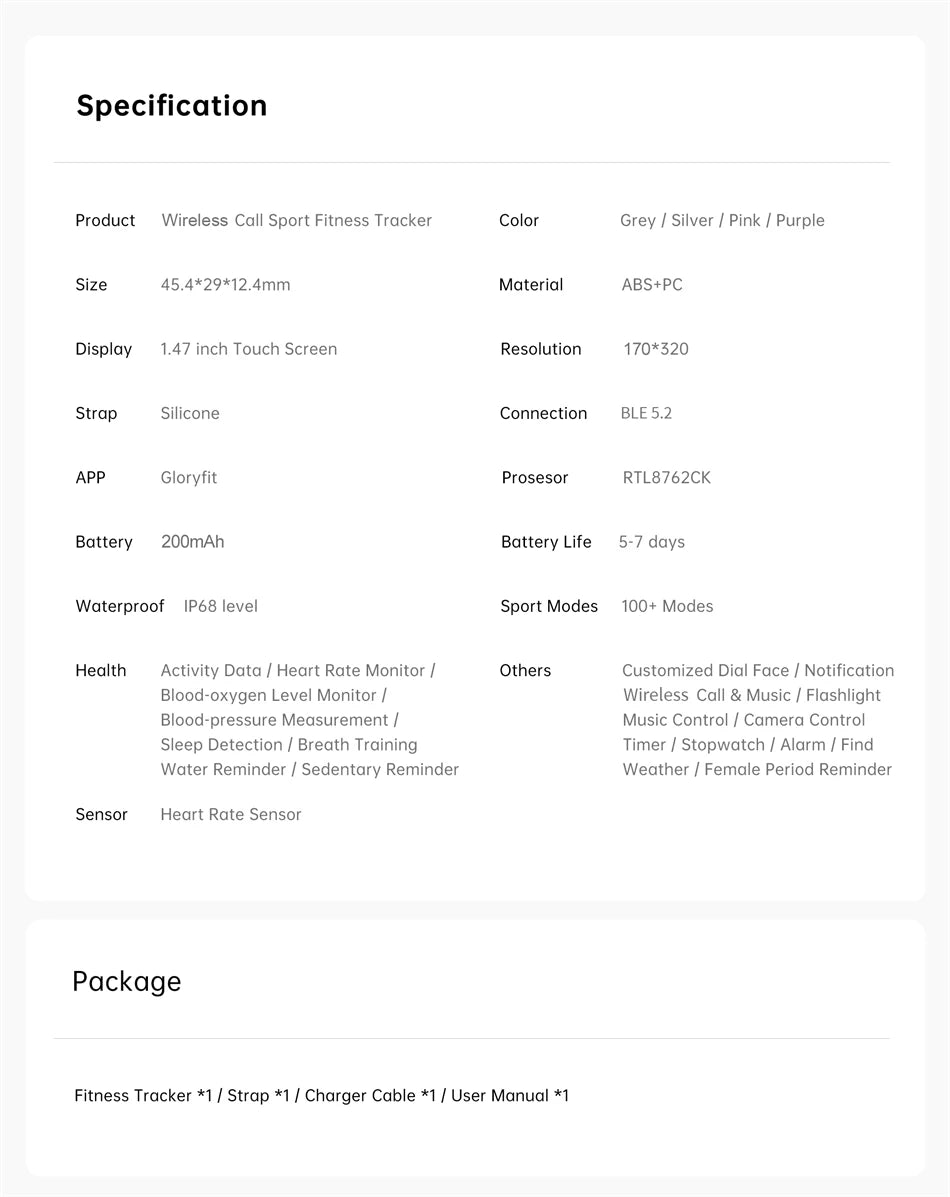
Task: Click the 'Heart Rate Sensor' text
Action: point(230,814)
